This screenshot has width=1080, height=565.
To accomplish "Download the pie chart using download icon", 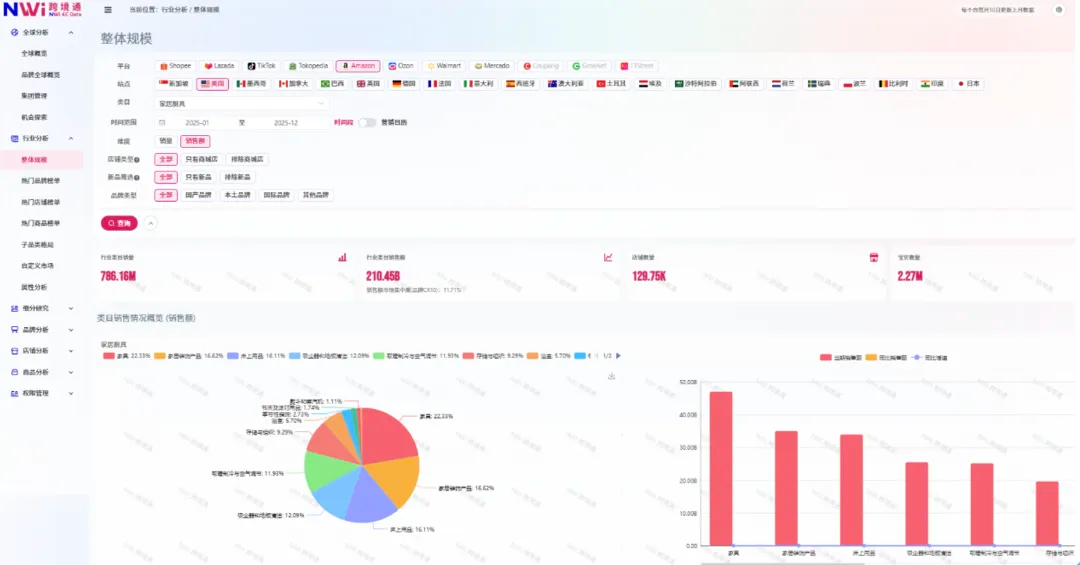I will [611, 376].
